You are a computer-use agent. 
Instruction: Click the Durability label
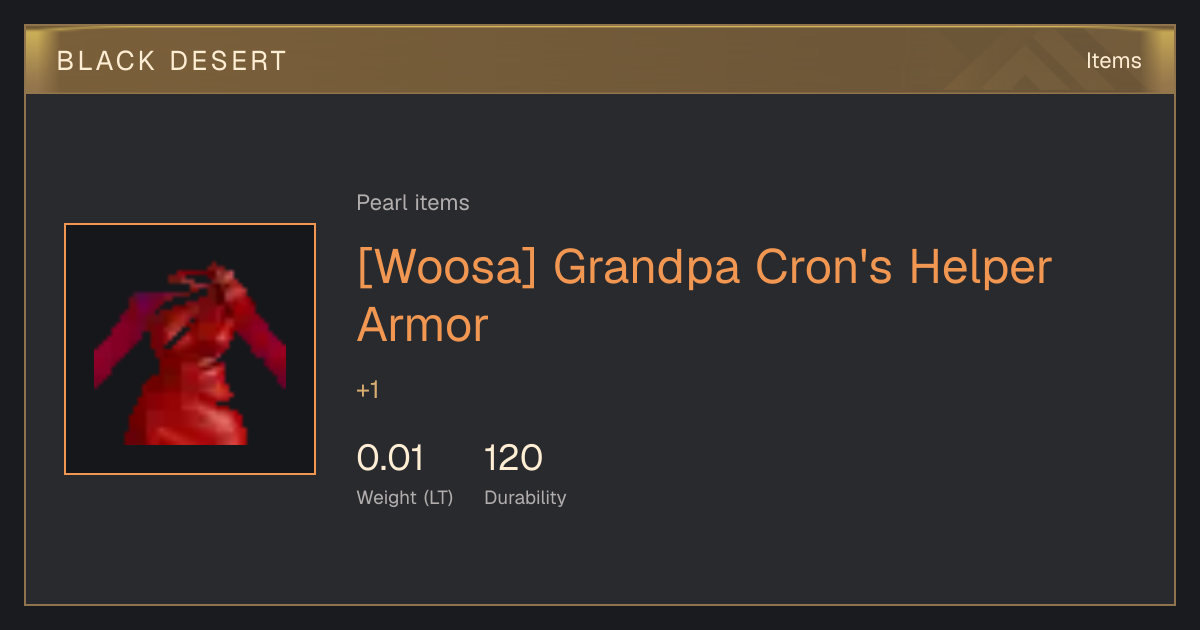click(x=525, y=497)
